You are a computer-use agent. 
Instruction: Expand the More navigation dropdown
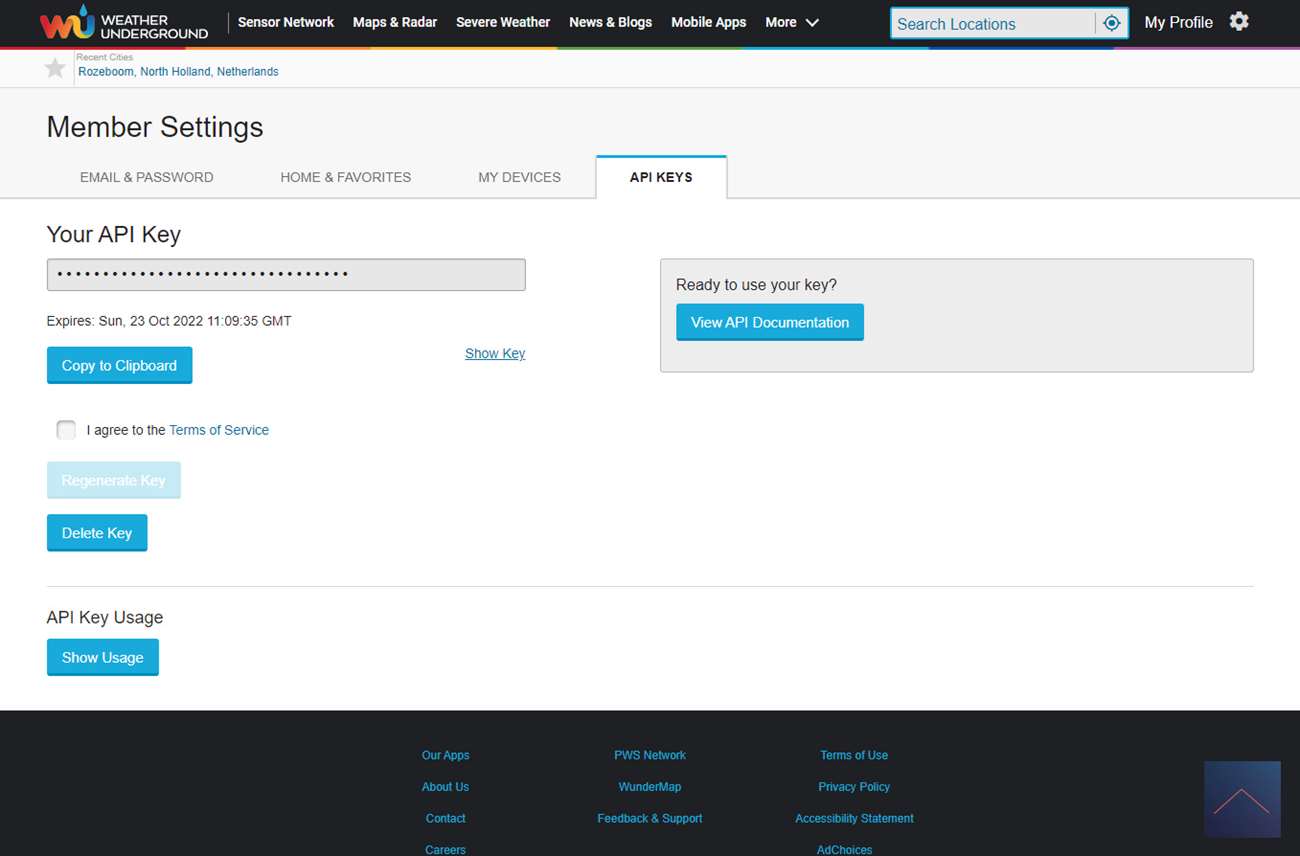[x=792, y=22]
